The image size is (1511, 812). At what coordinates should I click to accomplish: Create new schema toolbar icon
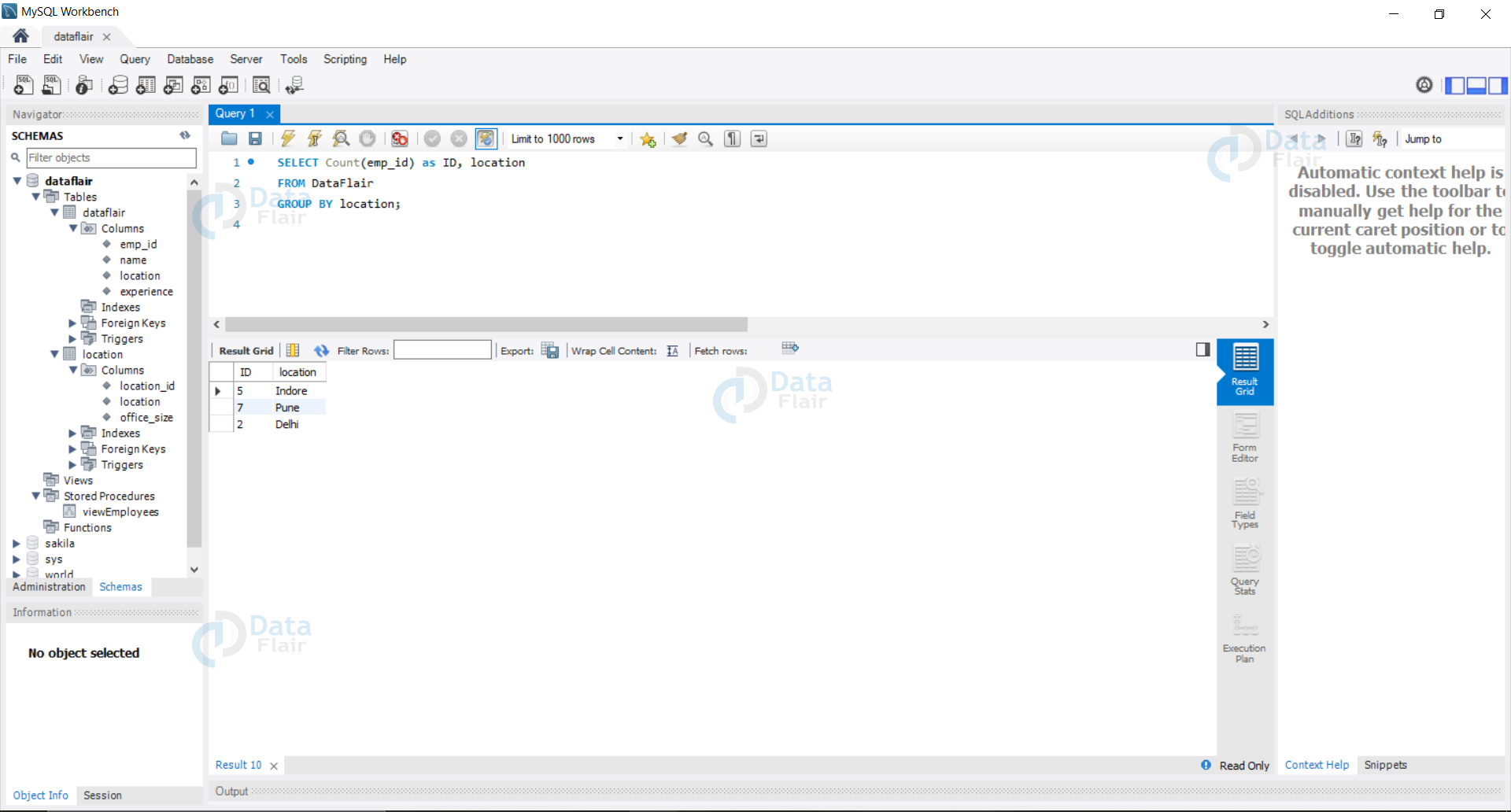(118, 85)
